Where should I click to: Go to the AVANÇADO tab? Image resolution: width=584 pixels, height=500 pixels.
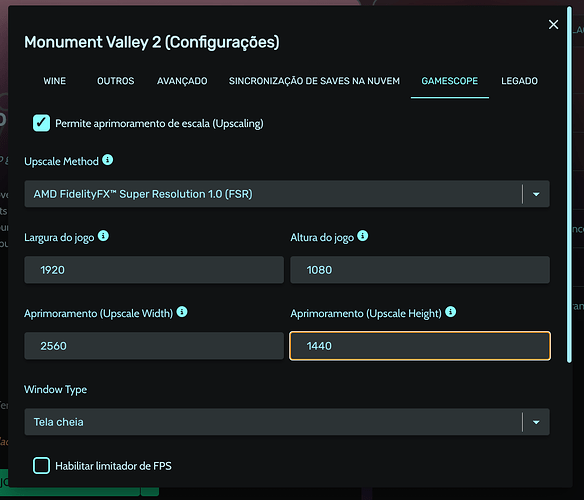(x=182, y=81)
